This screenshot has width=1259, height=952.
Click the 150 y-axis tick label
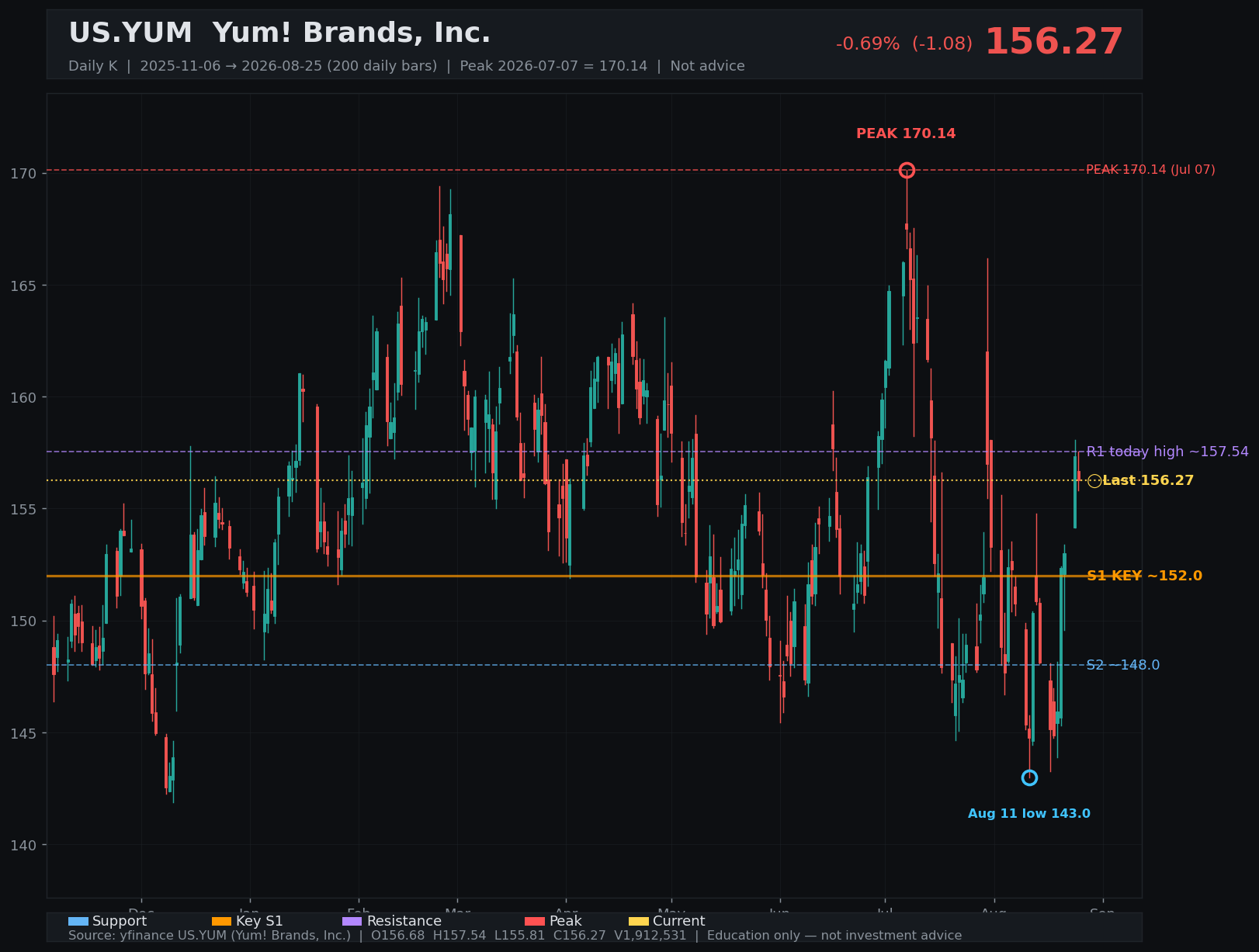tap(25, 621)
